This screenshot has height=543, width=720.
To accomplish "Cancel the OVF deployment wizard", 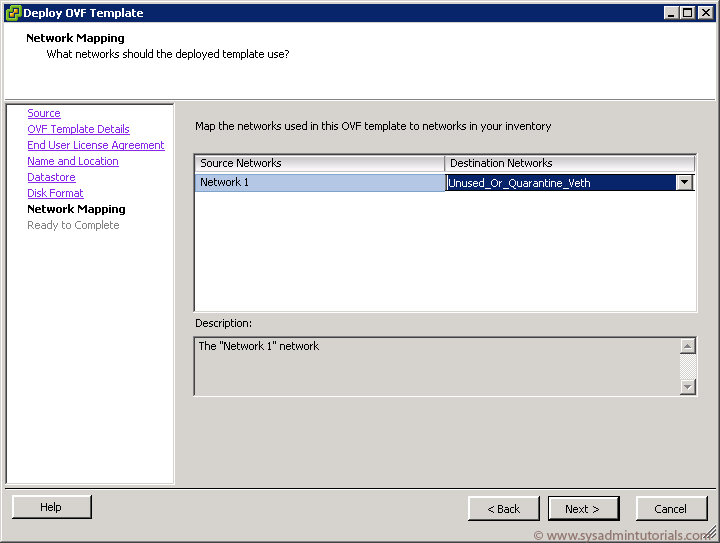I will (x=671, y=509).
